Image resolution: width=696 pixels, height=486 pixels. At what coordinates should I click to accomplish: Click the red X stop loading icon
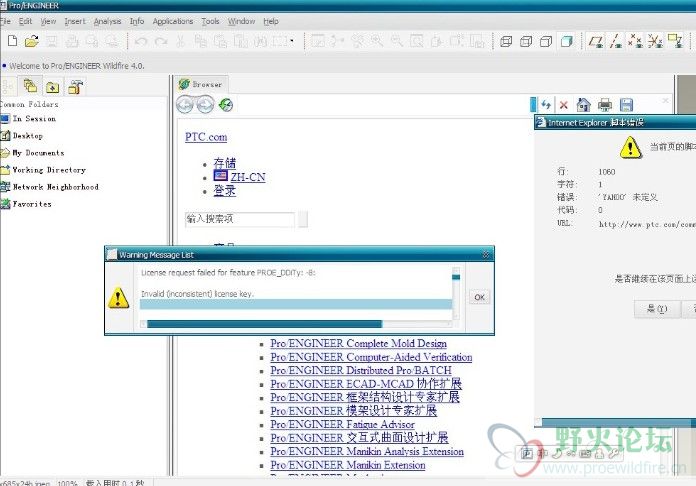click(x=564, y=105)
